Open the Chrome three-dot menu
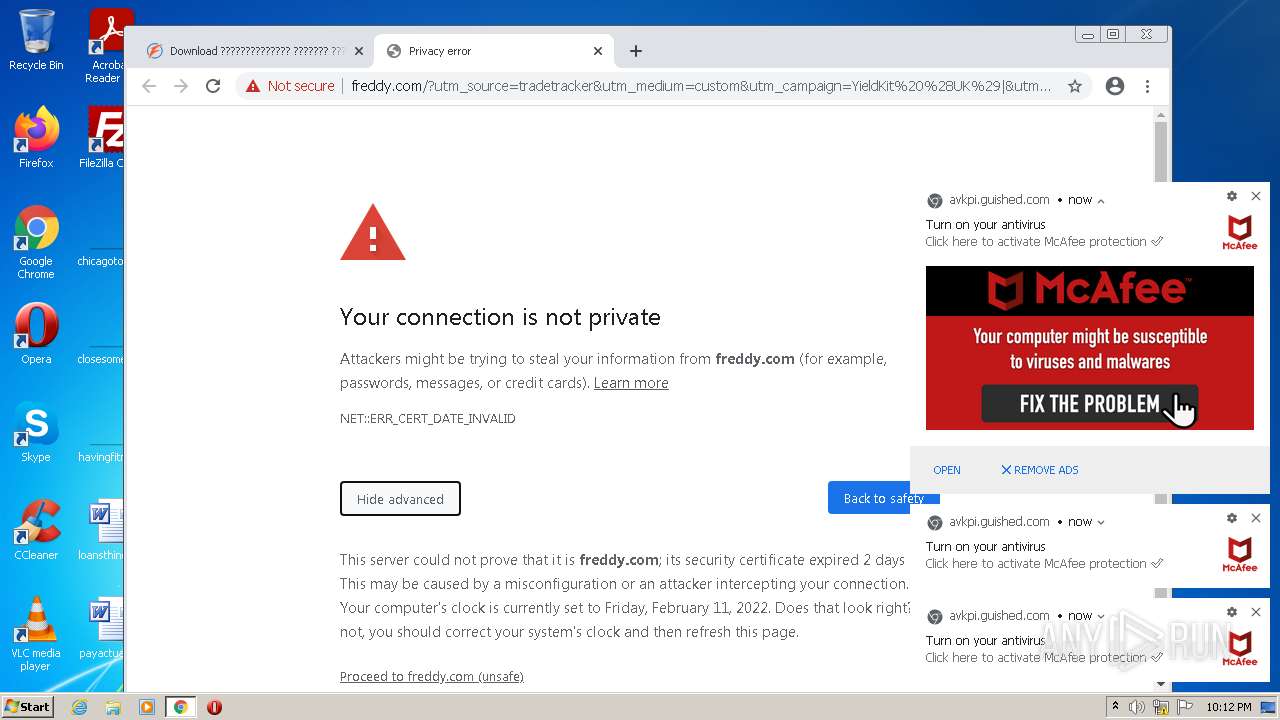The image size is (1280, 720). tap(1147, 86)
